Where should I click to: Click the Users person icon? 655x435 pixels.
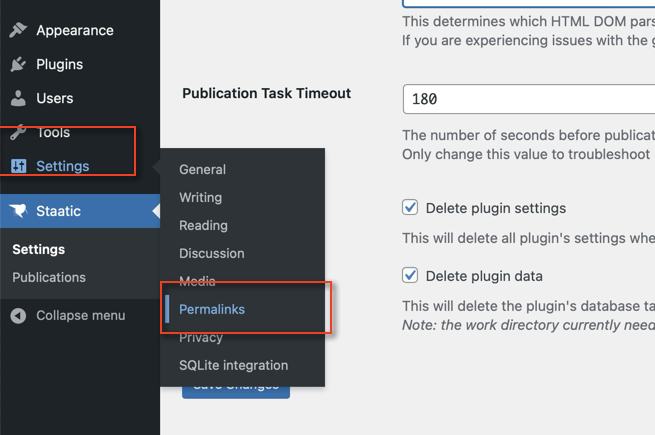pos(18,98)
